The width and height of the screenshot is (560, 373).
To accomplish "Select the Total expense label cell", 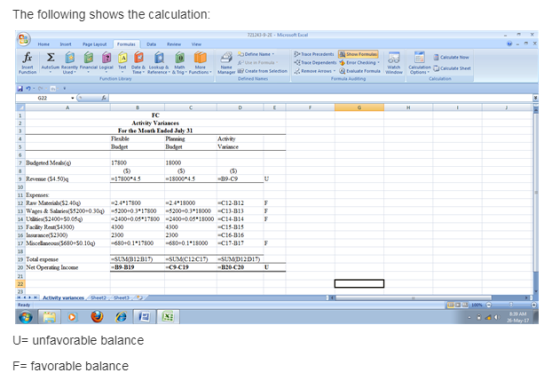I will click(x=68, y=259).
